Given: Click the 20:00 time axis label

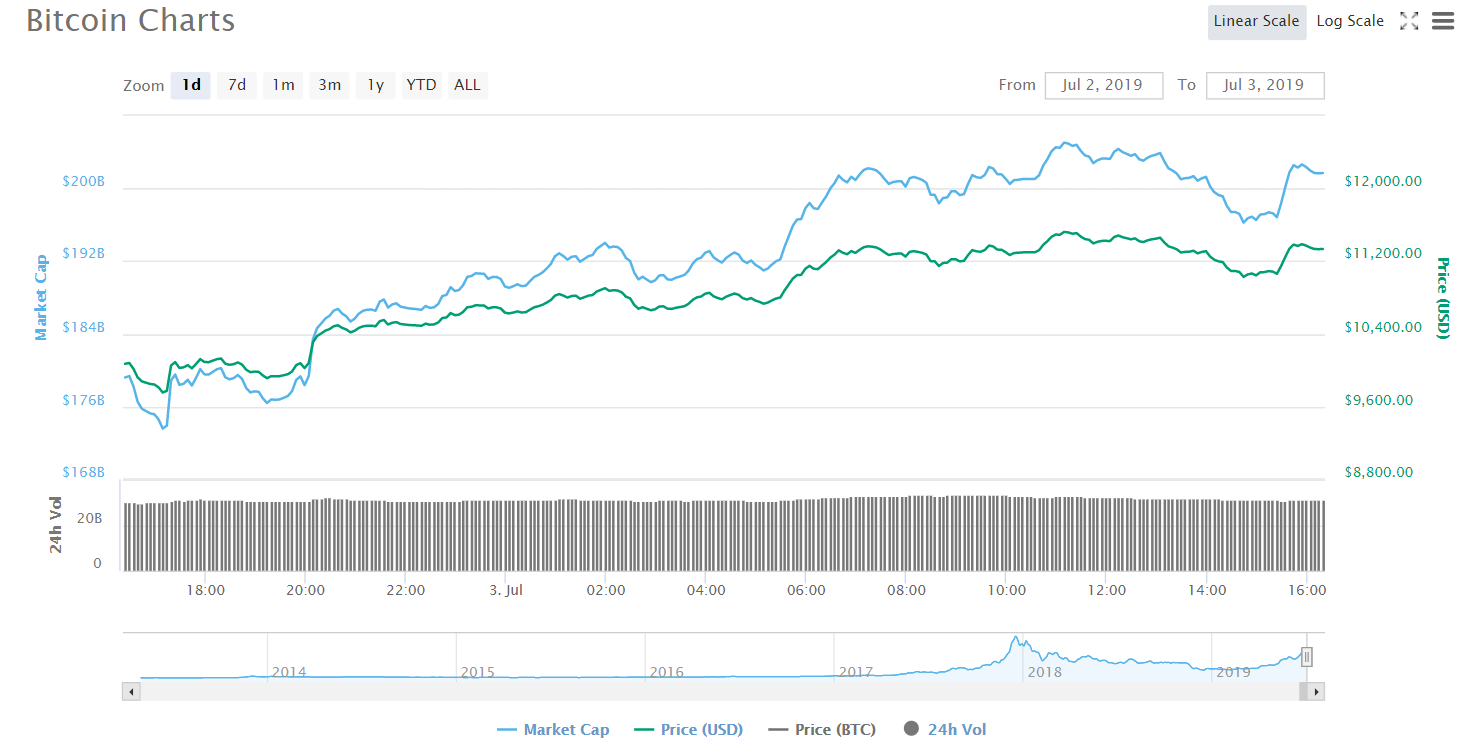Looking at the screenshot, I should tap(305, 590).
